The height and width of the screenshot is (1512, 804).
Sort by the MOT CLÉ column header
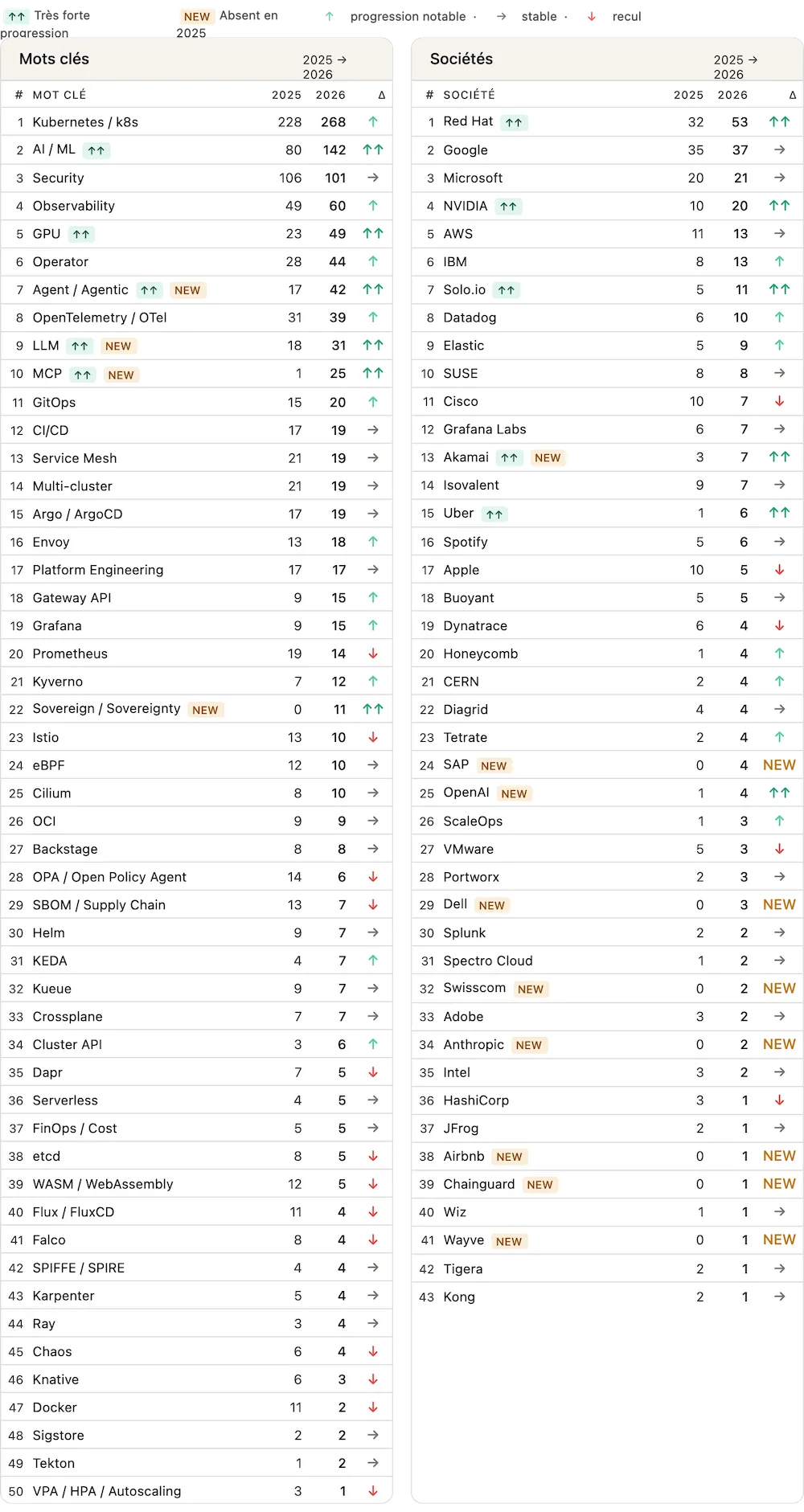click(x=59, y=95)
